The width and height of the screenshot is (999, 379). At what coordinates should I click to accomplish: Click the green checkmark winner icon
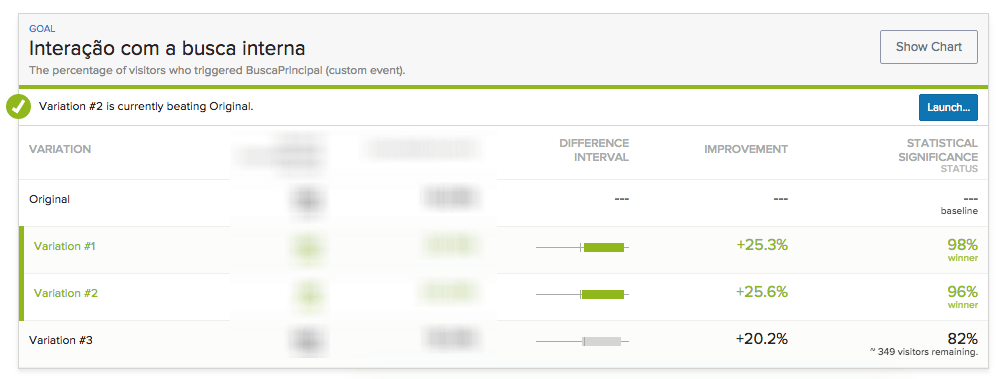pyautogui.click(x=19, y=107)
